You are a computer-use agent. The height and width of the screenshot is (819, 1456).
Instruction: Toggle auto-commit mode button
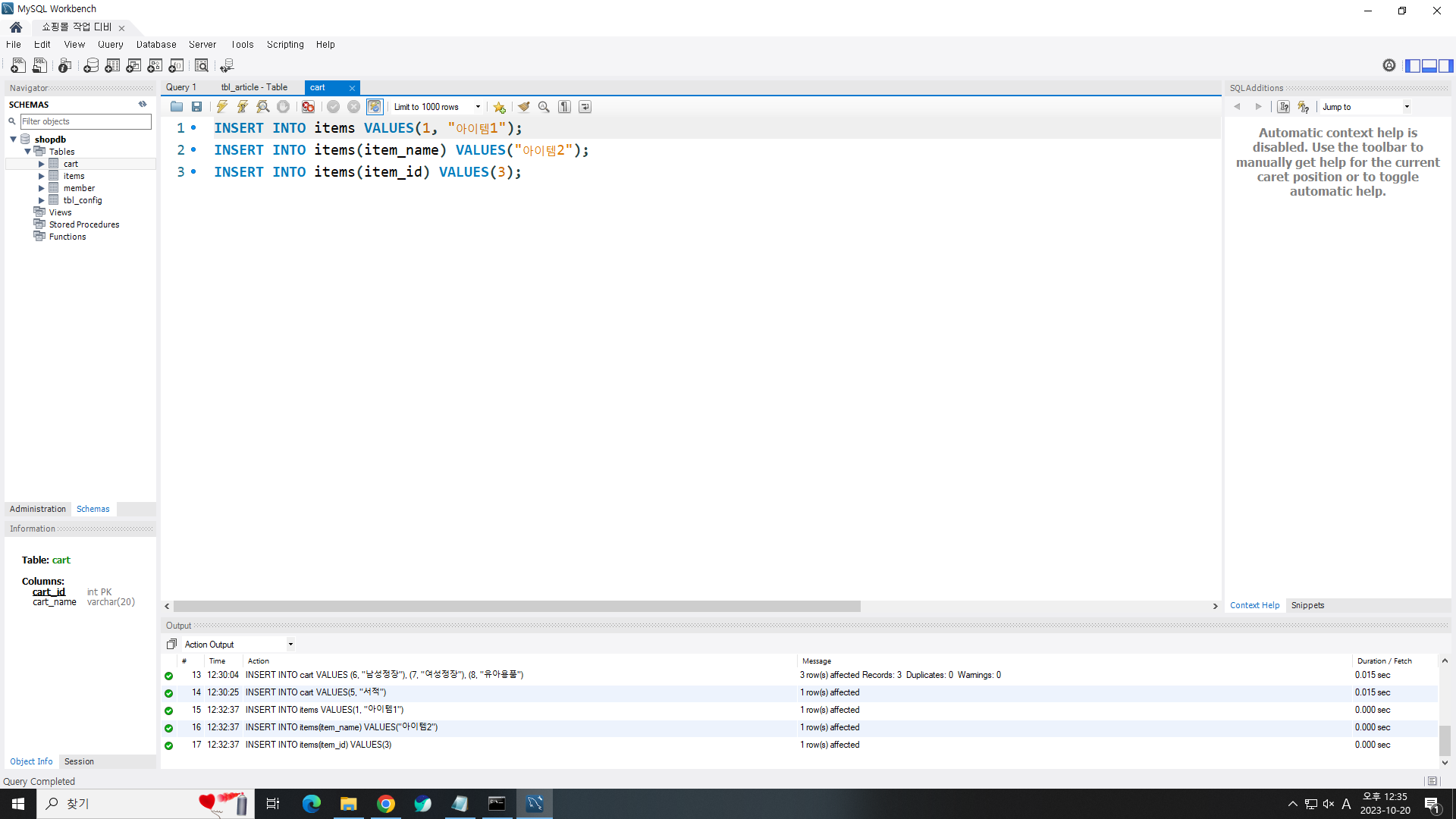(375, 107)
